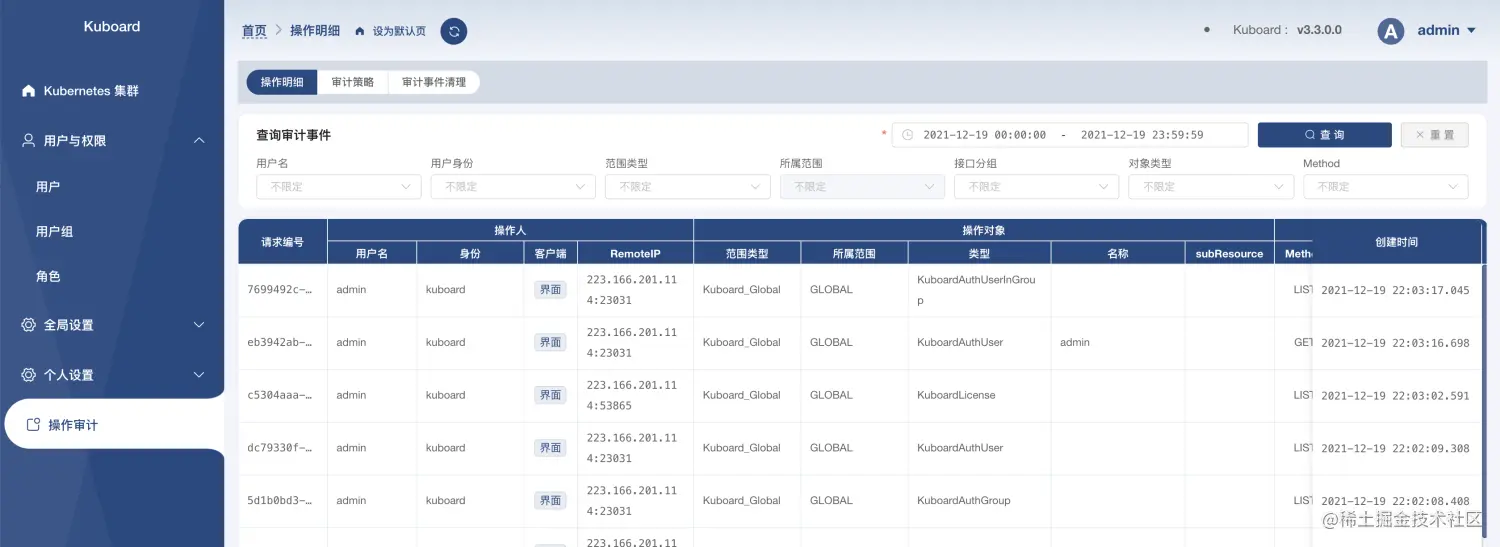Select 操作审计 in the sidebar
Screen dimensions: 1500x547
click(112, 425)
